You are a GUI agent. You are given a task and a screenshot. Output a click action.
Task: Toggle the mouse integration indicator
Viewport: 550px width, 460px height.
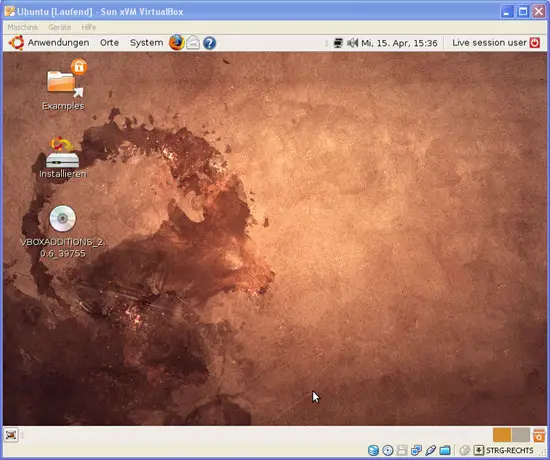pyautogui.click(x=465, y=450)
